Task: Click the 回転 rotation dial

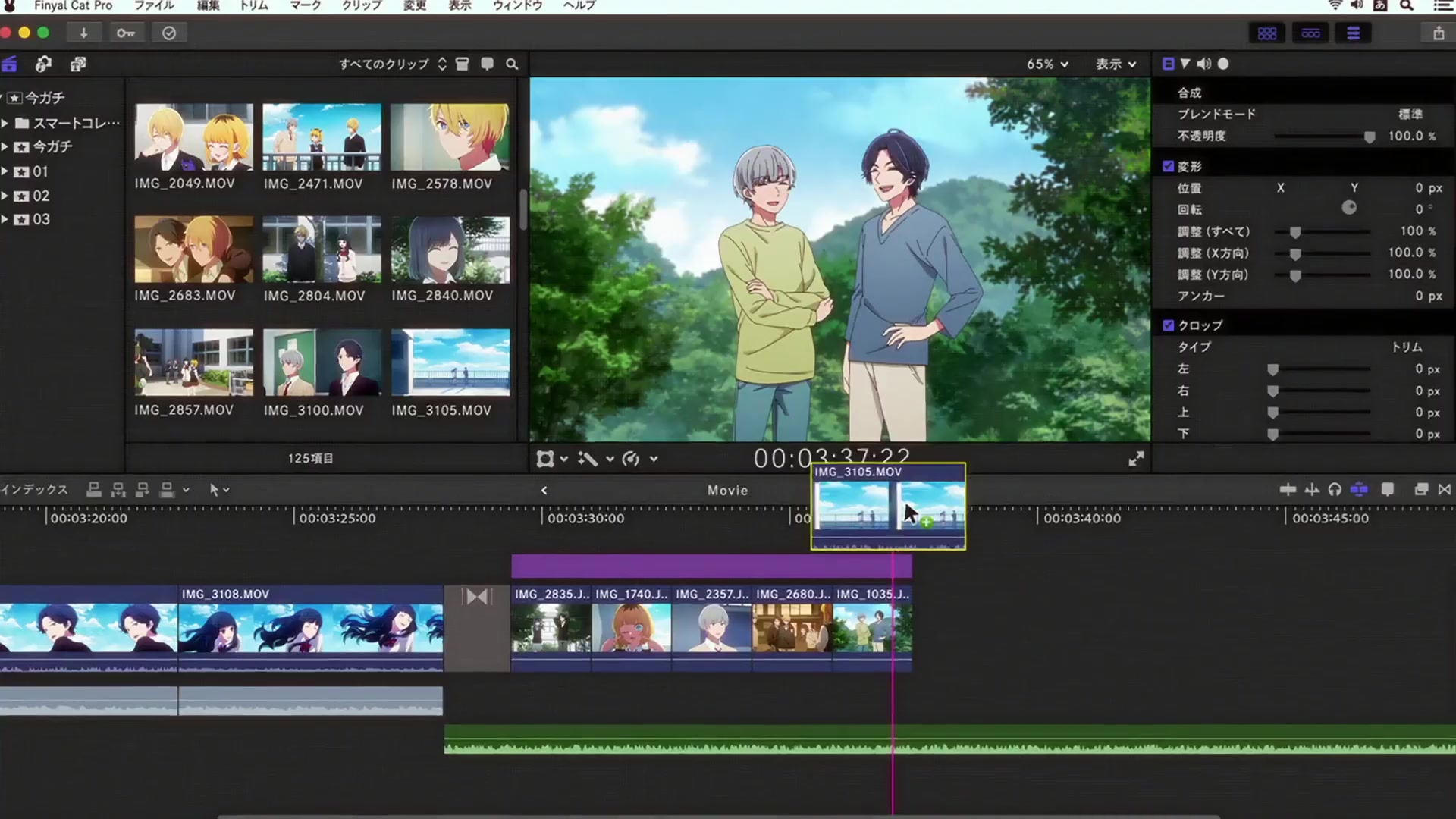Action: point(1349,208)
